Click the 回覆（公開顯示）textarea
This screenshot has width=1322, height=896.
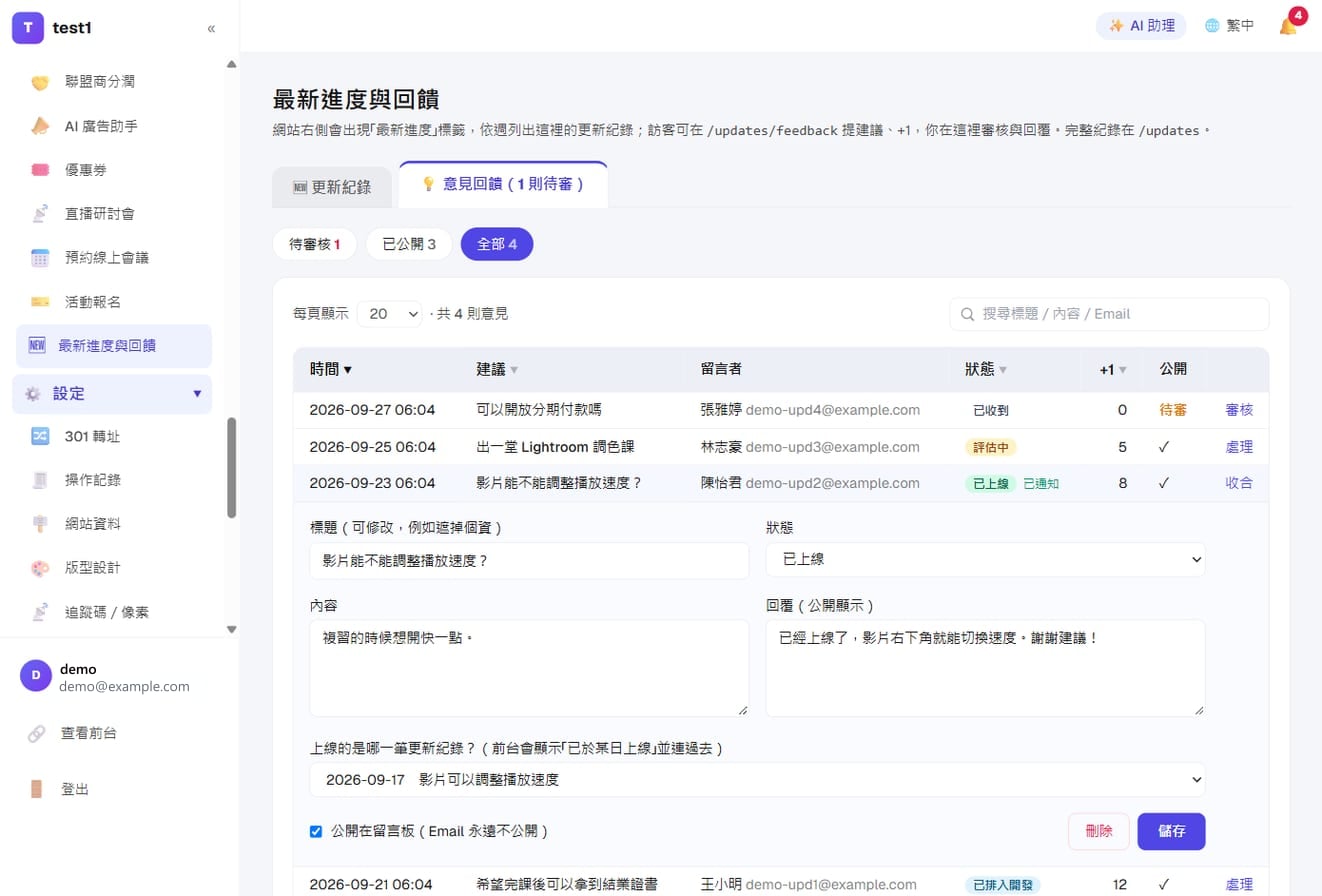coord(985,668)
